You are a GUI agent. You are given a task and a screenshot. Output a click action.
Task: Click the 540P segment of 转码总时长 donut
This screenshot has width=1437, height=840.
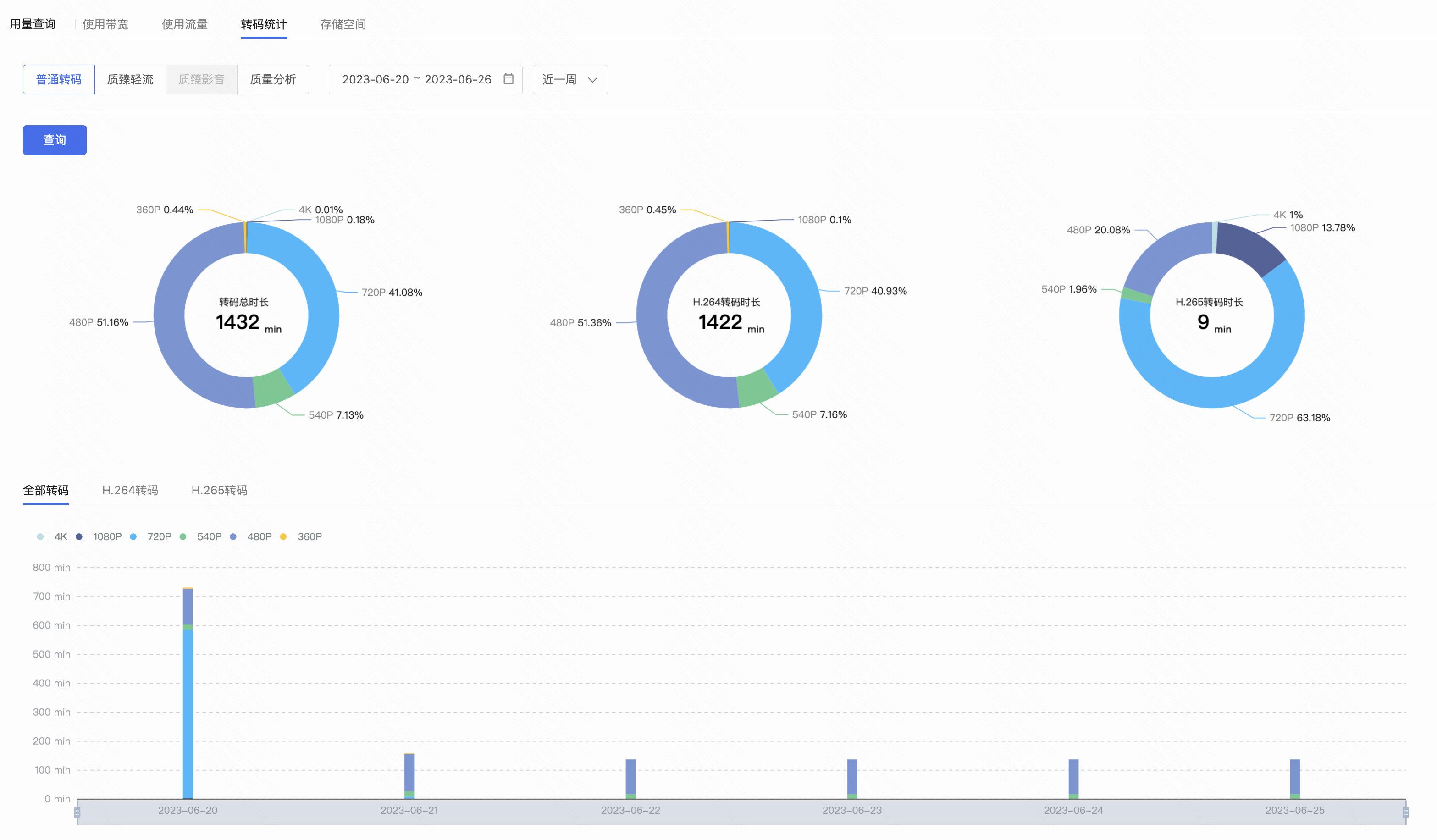[274, 388]
